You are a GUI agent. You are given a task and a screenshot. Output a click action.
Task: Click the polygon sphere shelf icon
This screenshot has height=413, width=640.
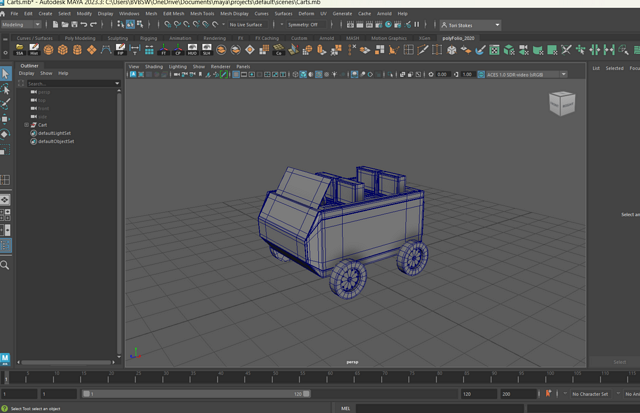coord(48,50)
